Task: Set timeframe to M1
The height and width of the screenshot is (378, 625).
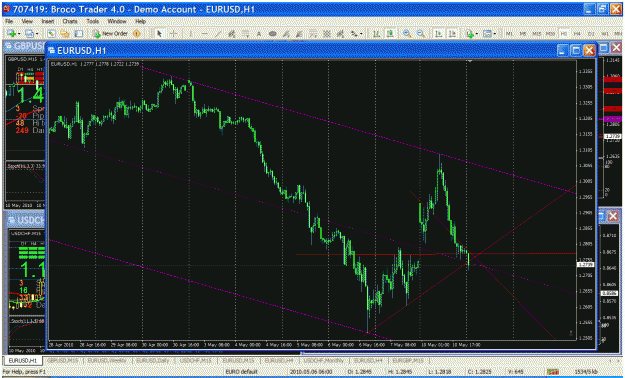Action: [509, 34]
